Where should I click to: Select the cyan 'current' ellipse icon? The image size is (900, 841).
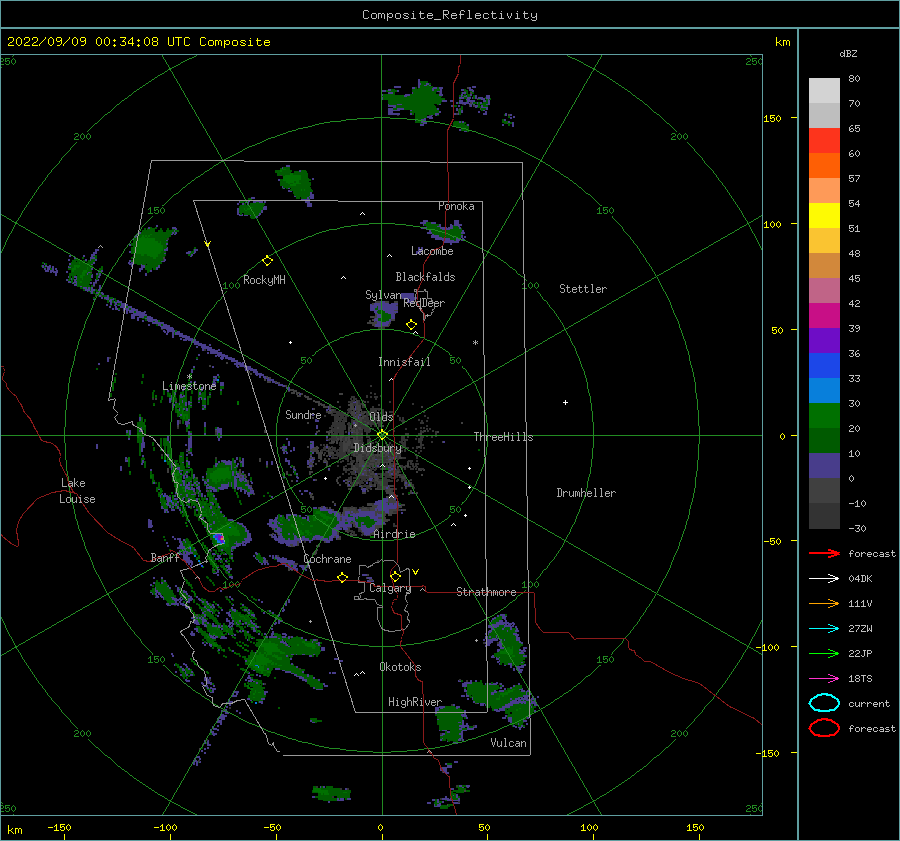click(x=824, y=703)
